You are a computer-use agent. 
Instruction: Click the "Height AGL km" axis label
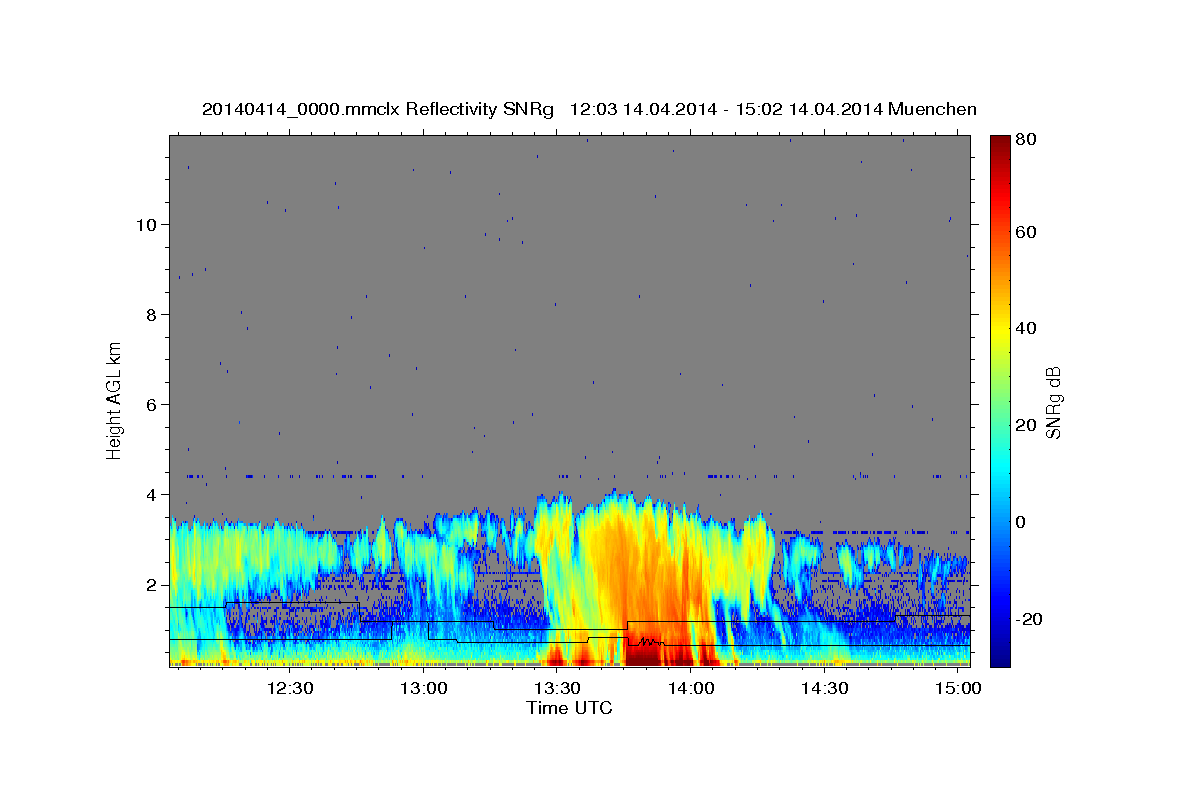115,400
